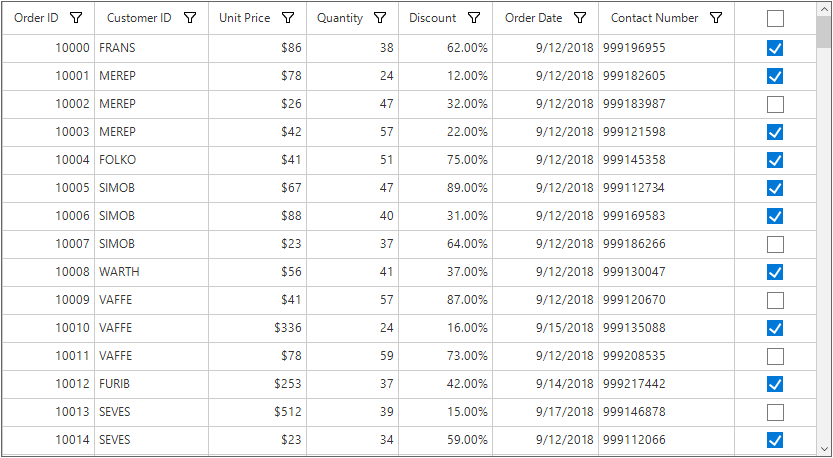Click the vertical scrollbar thumb
Image resolution: width=833 pixels, height=458 pixels.
(x=824, y=33)
